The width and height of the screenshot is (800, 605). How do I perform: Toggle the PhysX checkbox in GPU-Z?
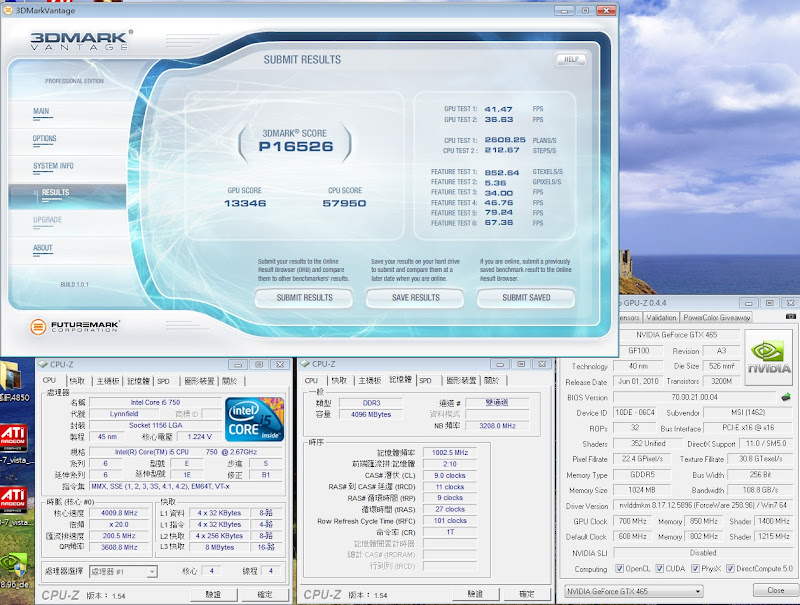pyautogui.click(x=695, y=568)
